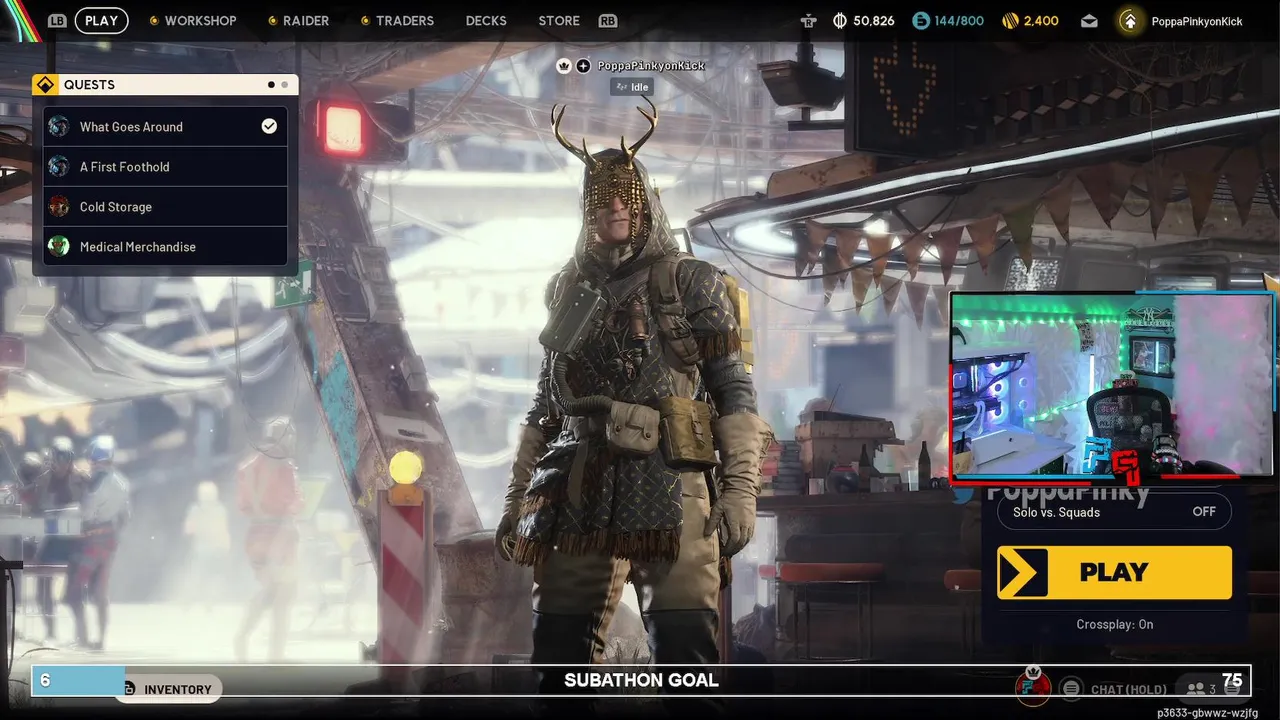This screenshot has width=1280, height=720.
Task: Click the CHAT (HOLD) prompt
Action: point(1128,689)
